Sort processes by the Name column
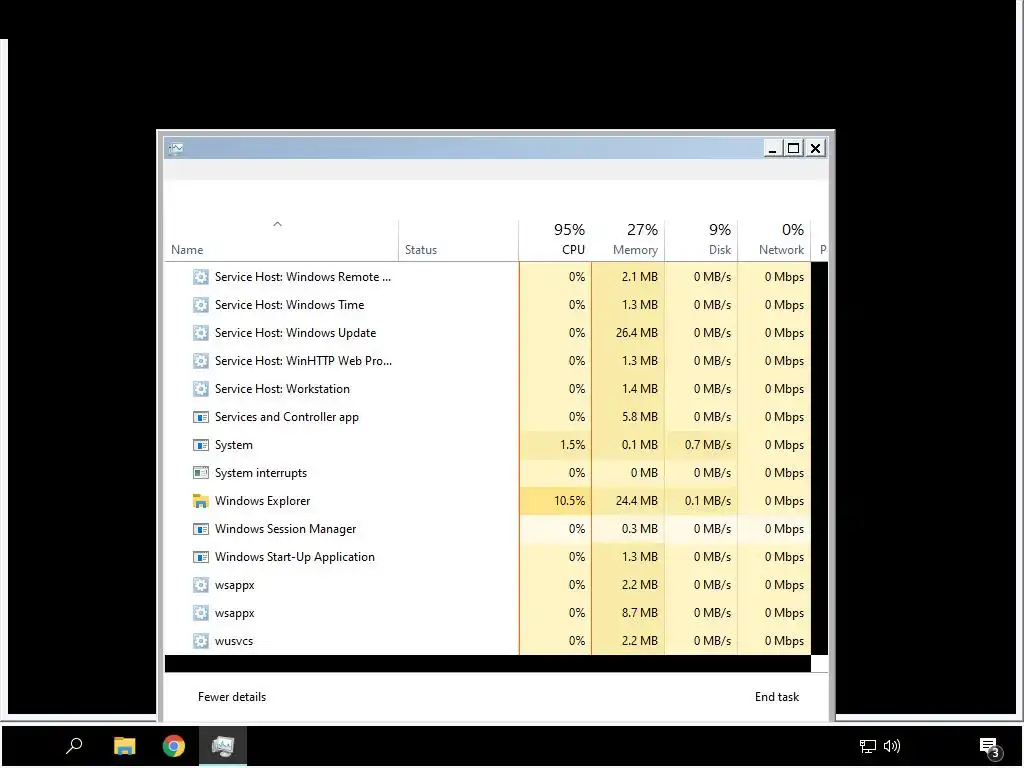The width and height of the screenshot is (1024, 768). click(281, 240)
